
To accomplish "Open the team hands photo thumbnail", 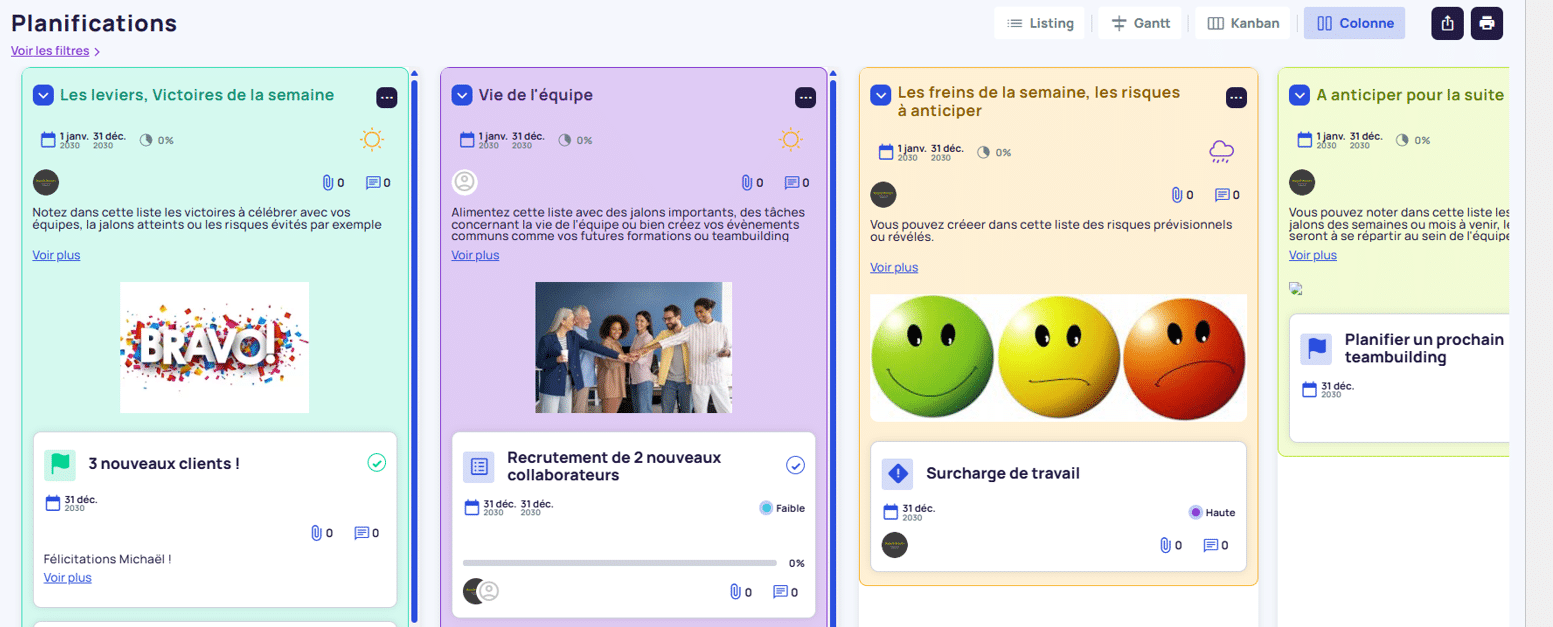I will click(x=633, y=347).
